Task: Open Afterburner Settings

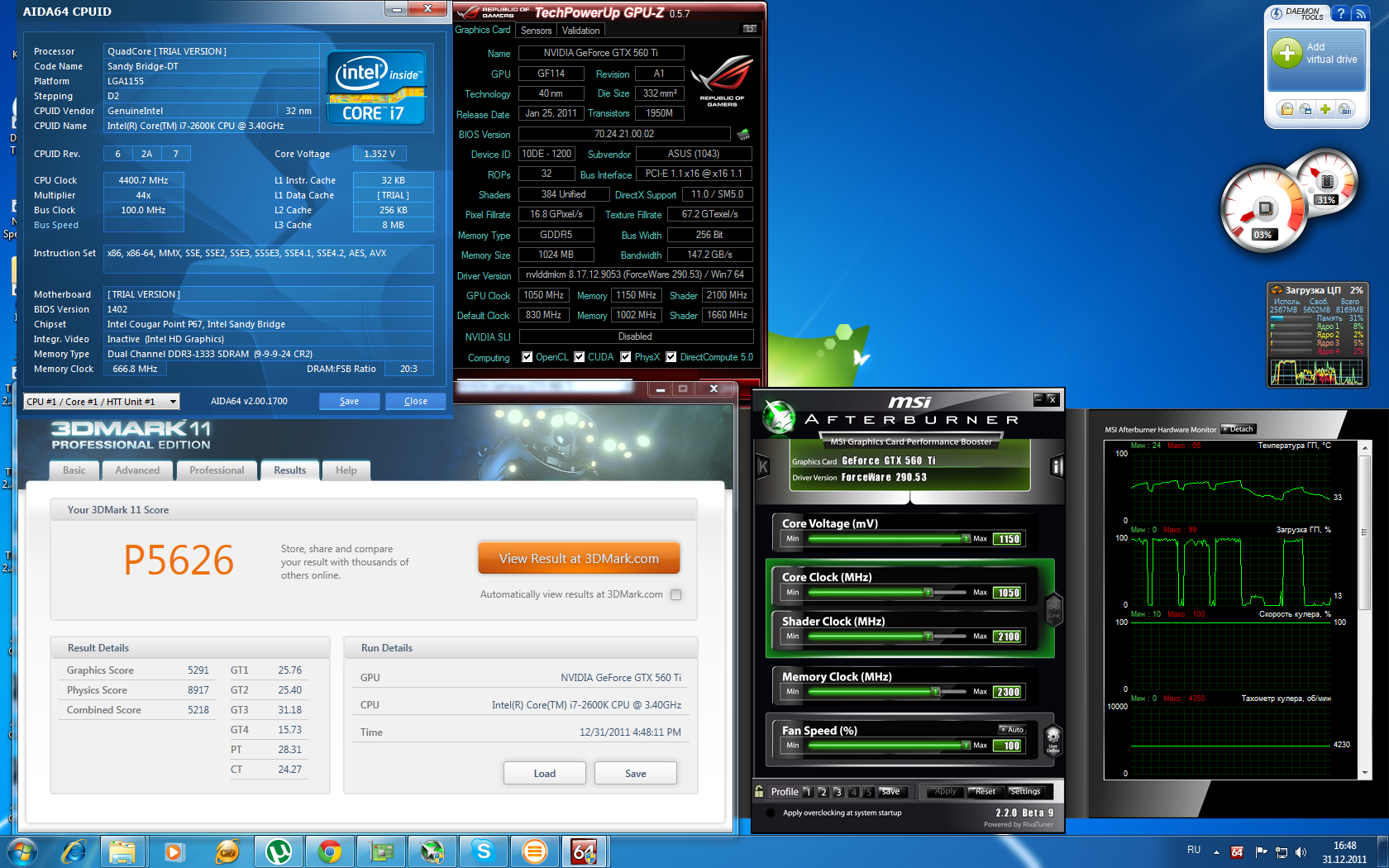Action: [x=1025, y=791]
